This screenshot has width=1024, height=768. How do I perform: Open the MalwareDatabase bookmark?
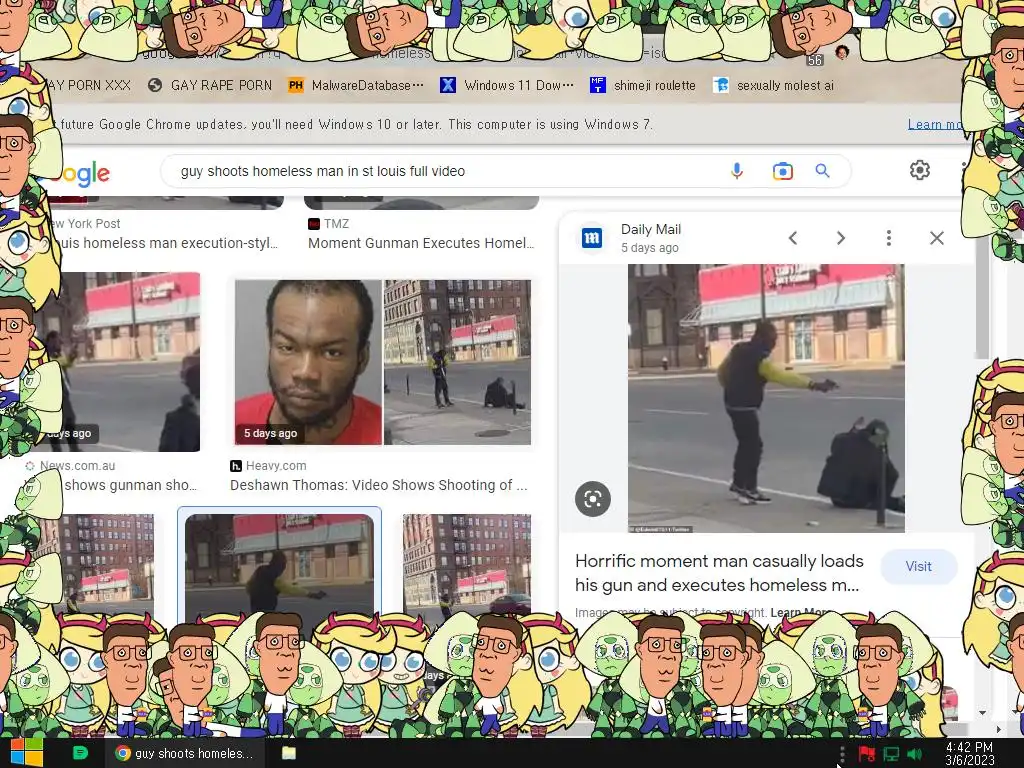(356, 85)
